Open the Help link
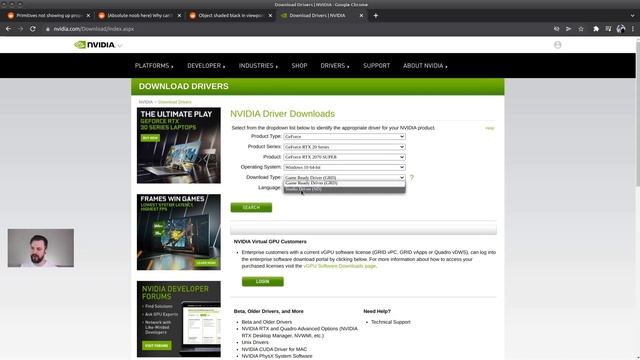 tap(489, 128)
